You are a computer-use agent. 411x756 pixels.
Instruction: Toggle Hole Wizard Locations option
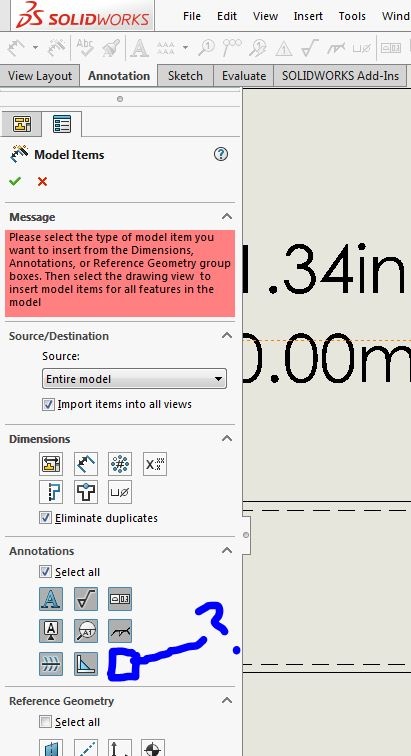click(86, 492)
